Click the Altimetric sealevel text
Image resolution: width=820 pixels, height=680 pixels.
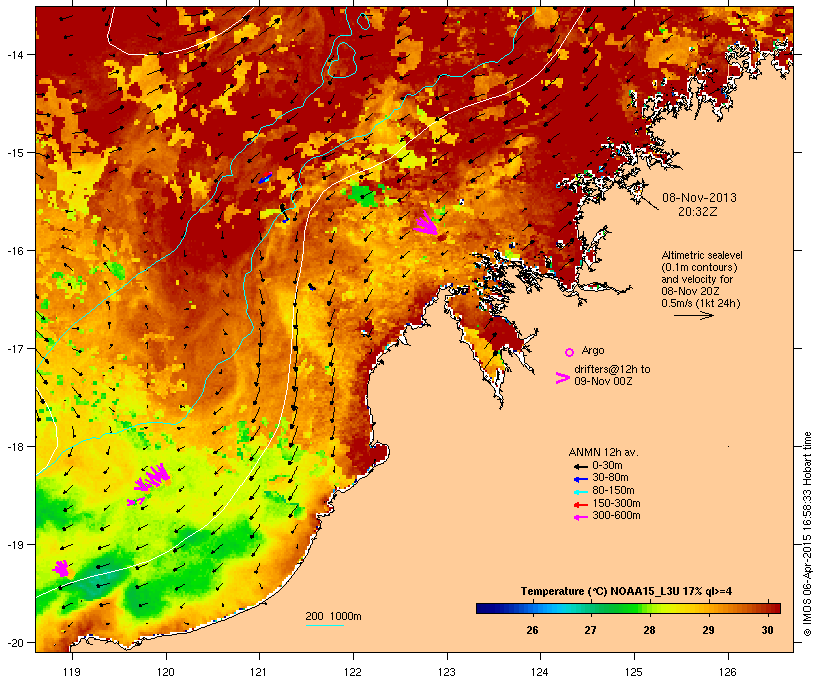click(702, 255)
